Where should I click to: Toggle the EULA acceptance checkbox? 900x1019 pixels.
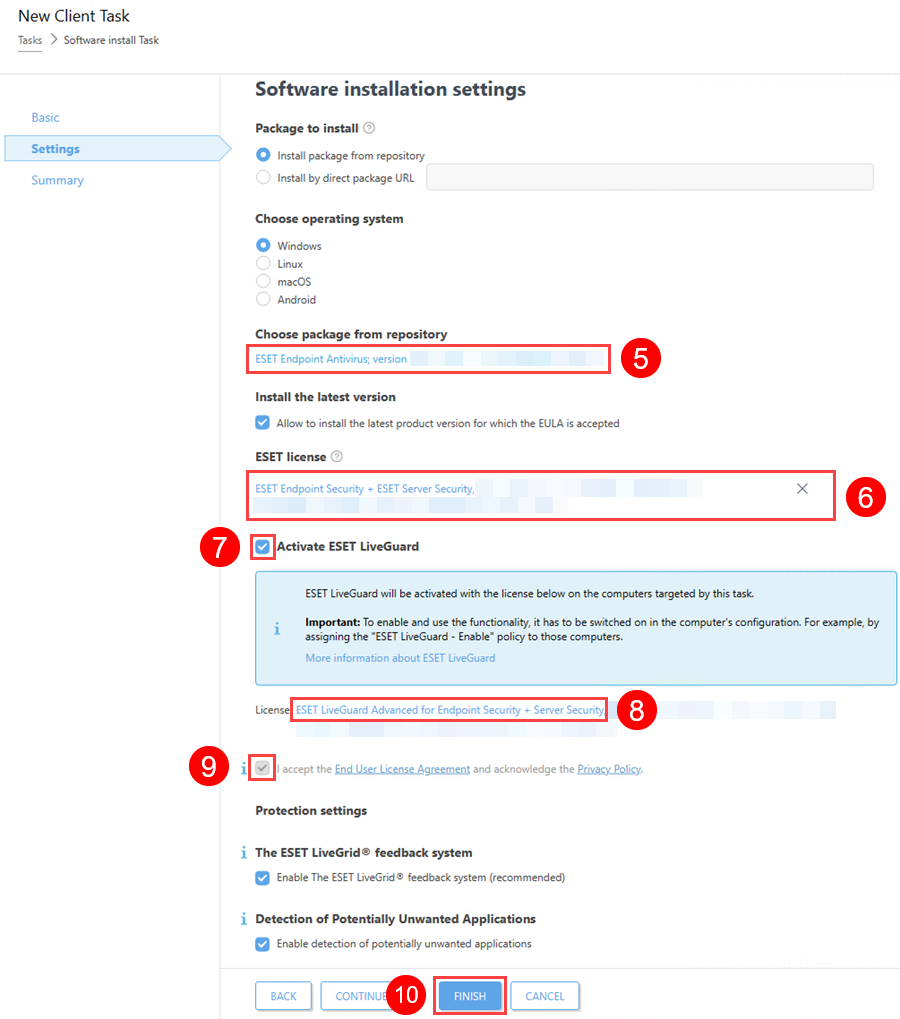click(263, 768)
